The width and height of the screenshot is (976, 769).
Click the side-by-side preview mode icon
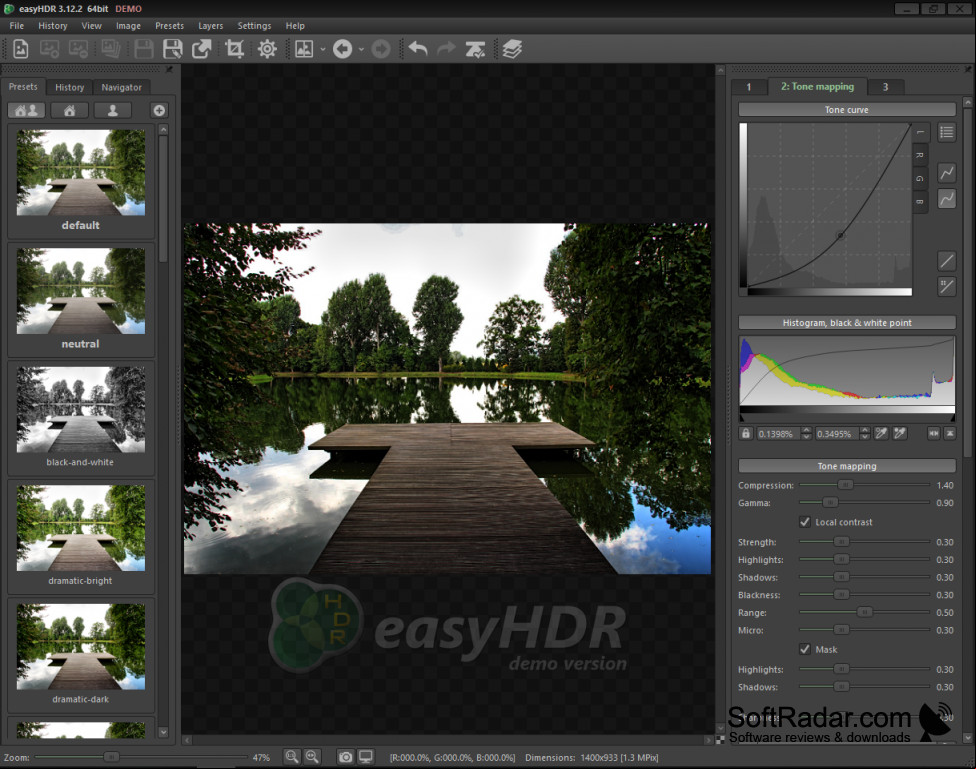tap(304, 49)
